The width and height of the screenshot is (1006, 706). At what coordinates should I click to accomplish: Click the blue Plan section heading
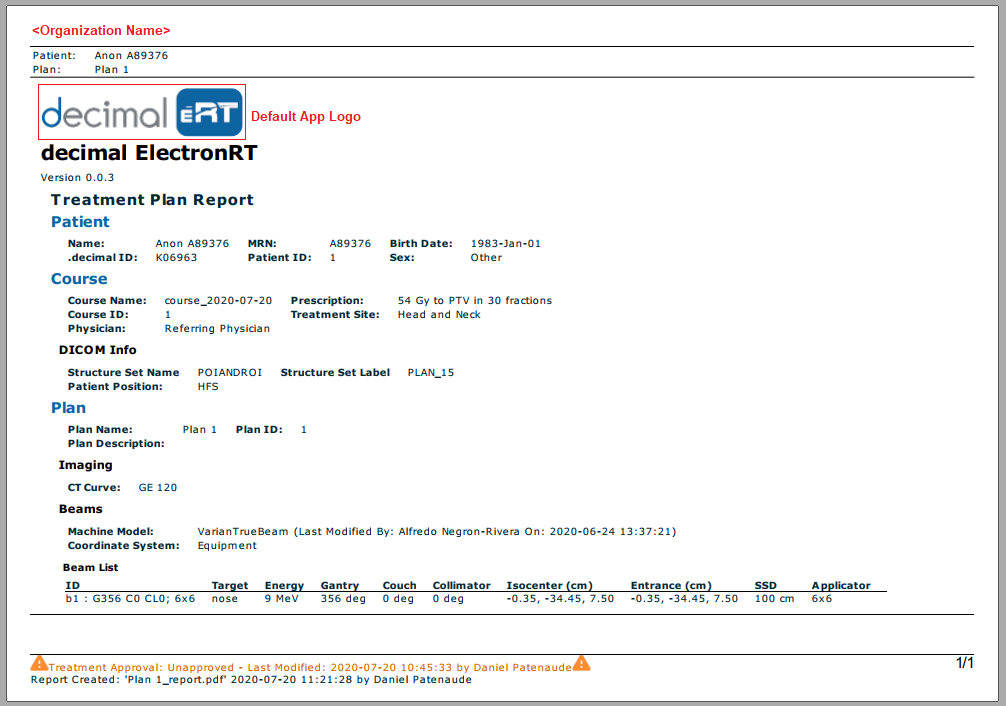point(68,408)
